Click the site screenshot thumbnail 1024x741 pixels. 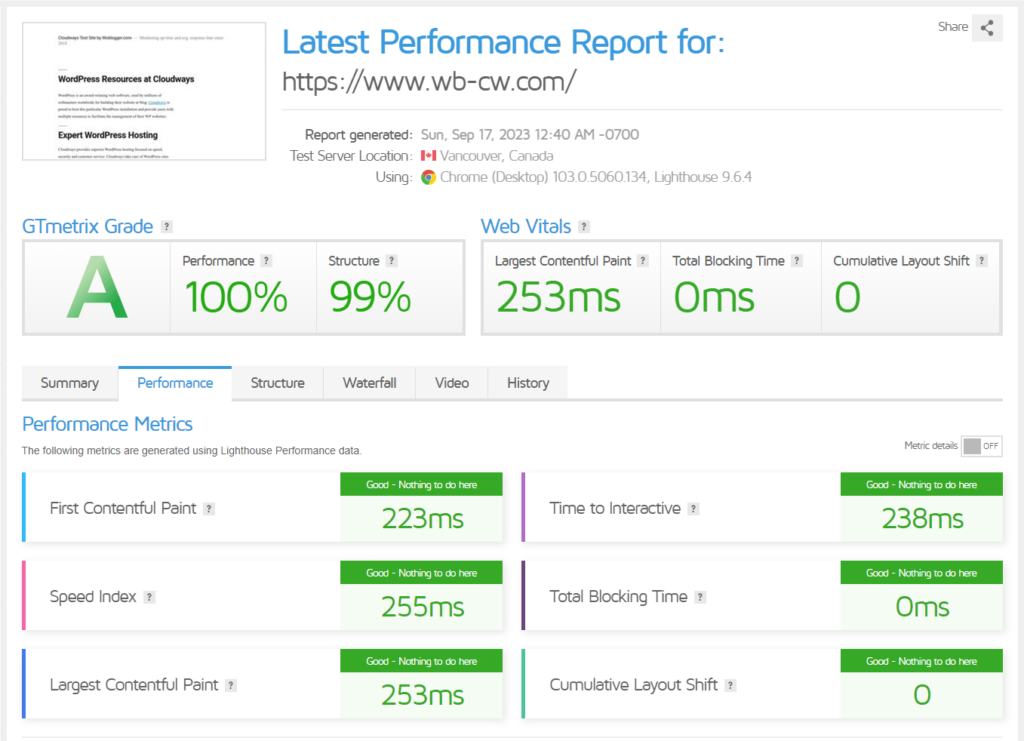click(x=145, y=91)
